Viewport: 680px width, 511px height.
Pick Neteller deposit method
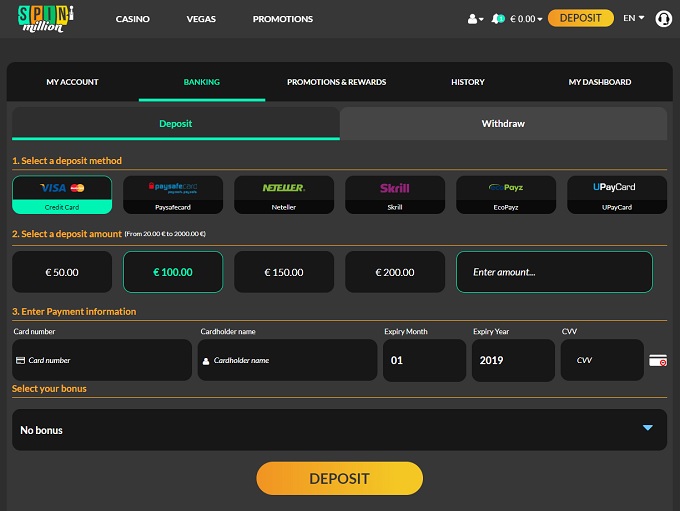(x=284, y=194)
